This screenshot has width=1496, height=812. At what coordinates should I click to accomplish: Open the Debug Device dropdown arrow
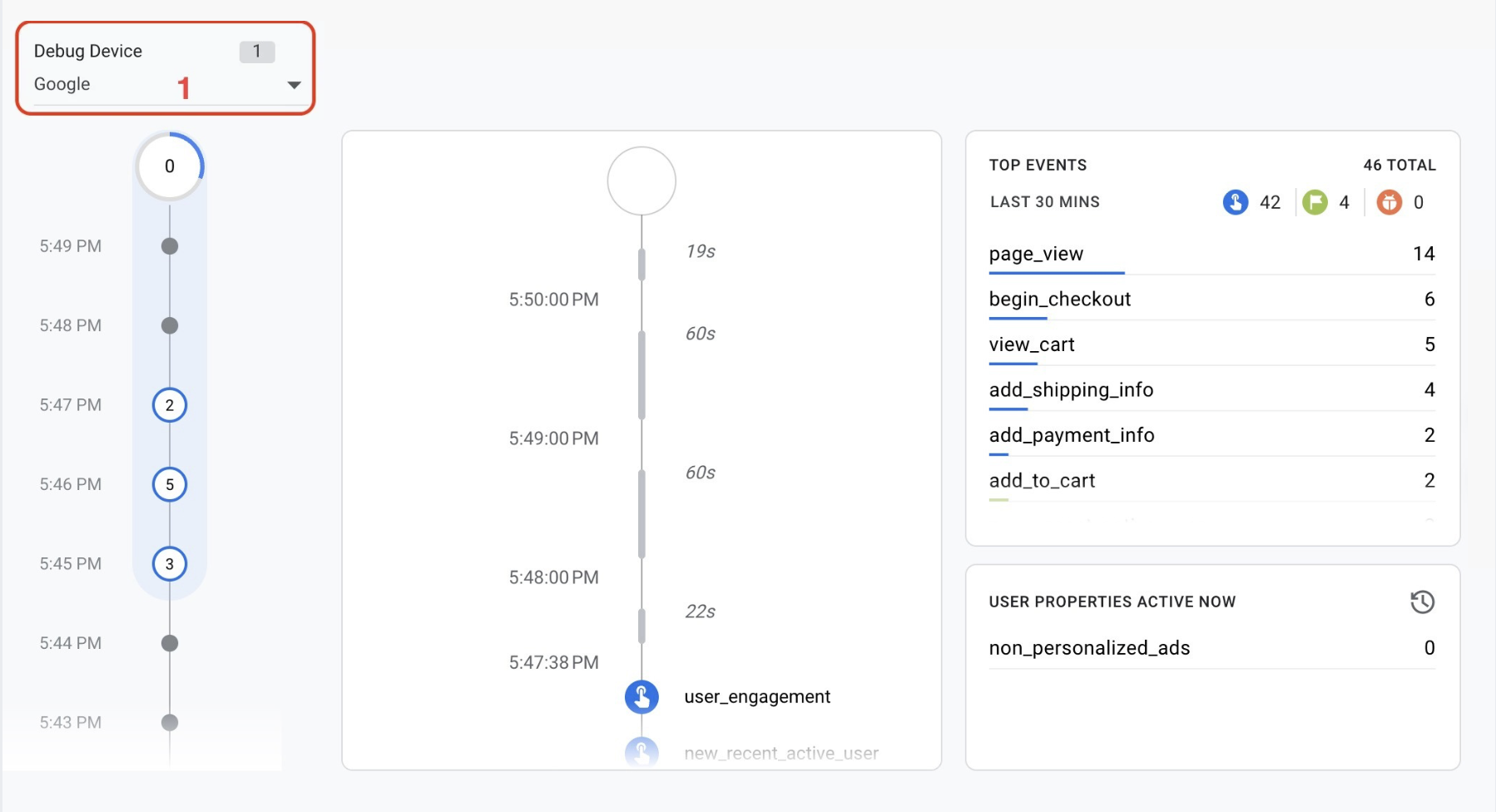pos(294,85)
